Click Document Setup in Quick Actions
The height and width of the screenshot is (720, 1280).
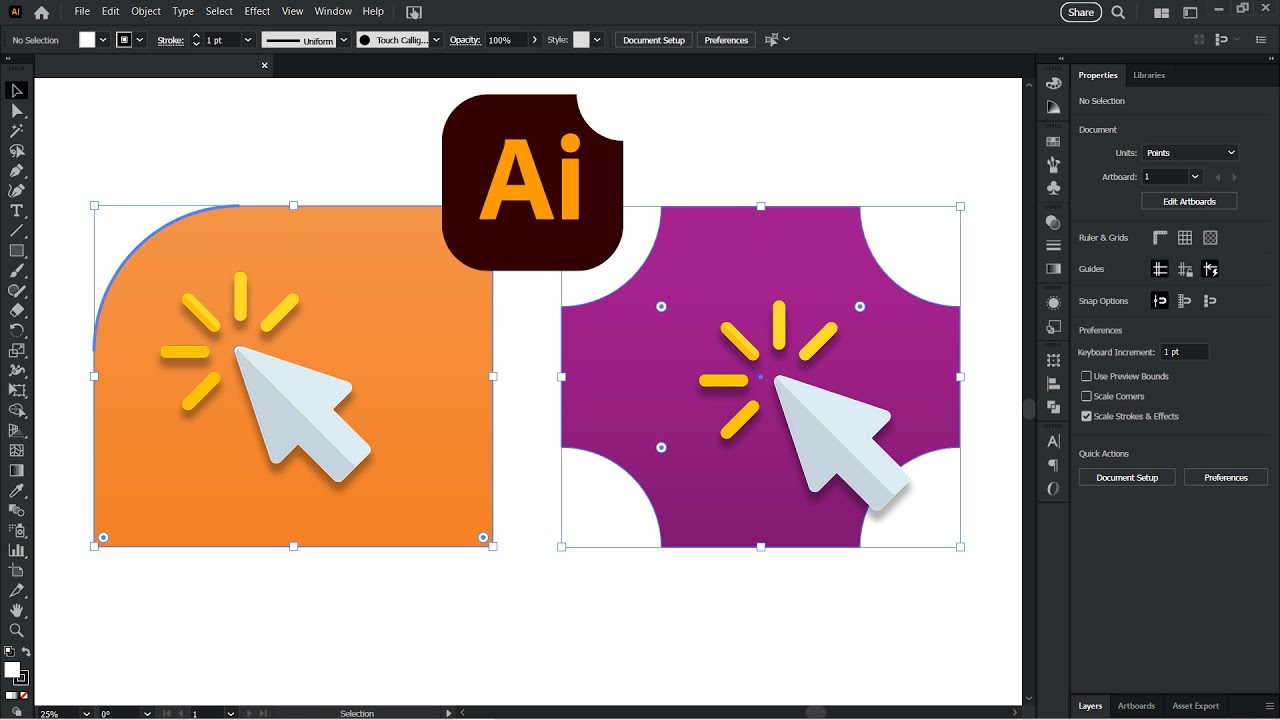(x=1126, y=478)
